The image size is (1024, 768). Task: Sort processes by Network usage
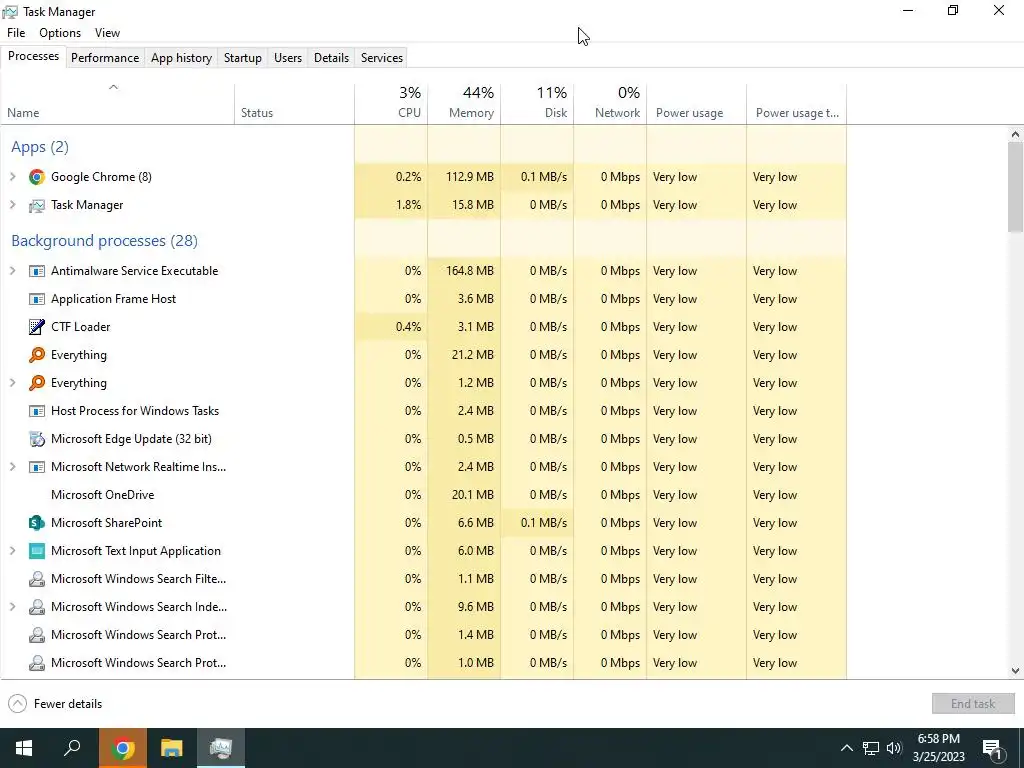tap(611, 104)
